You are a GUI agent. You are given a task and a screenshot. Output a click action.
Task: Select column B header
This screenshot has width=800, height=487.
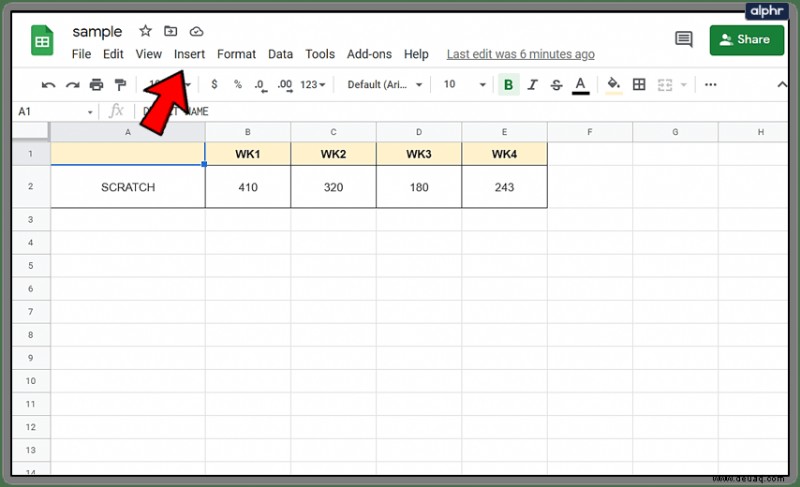pos(247,132)
